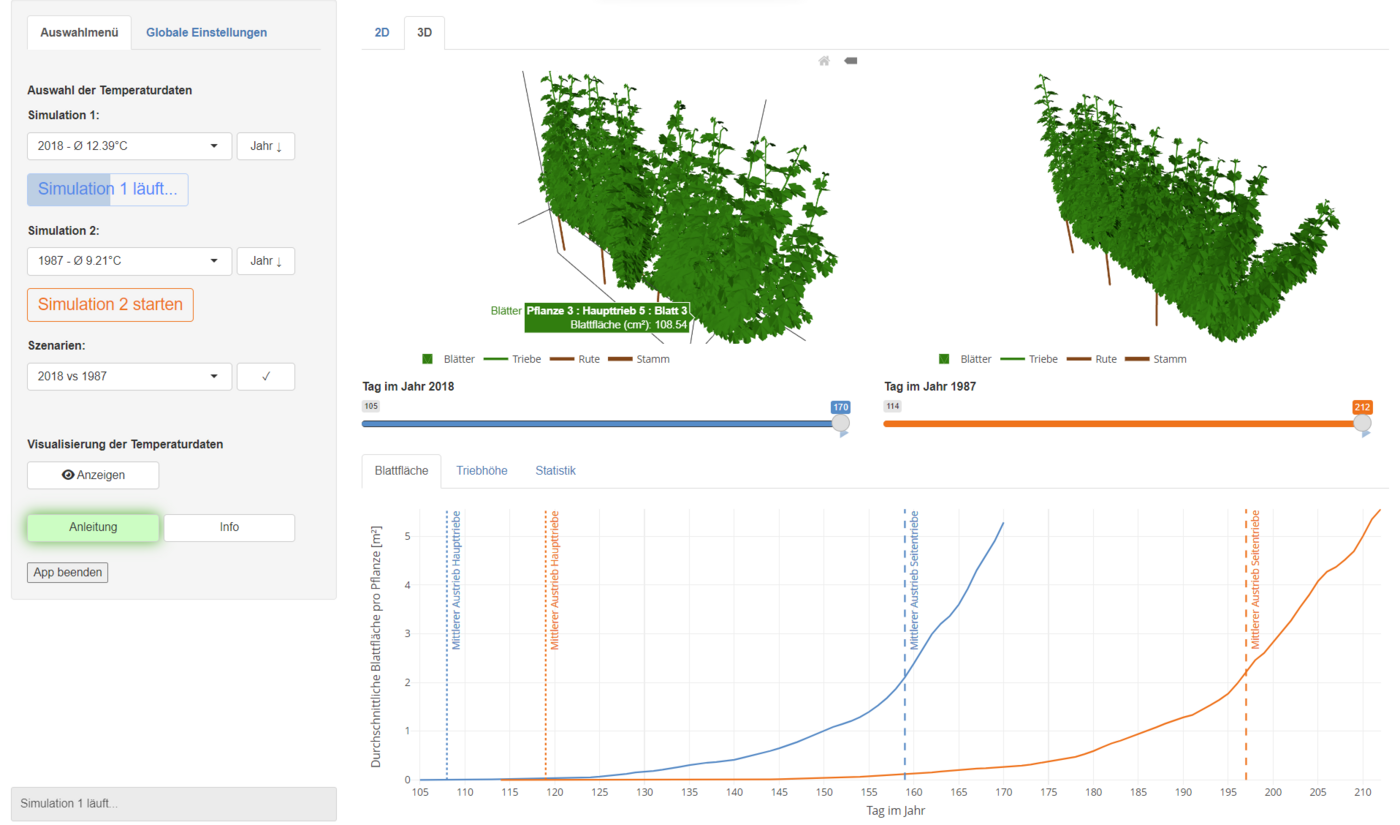Click the 2018 day slider handle at 170
The height and width of the screenshot is (825, 1400).
click(x=841, y=424)
